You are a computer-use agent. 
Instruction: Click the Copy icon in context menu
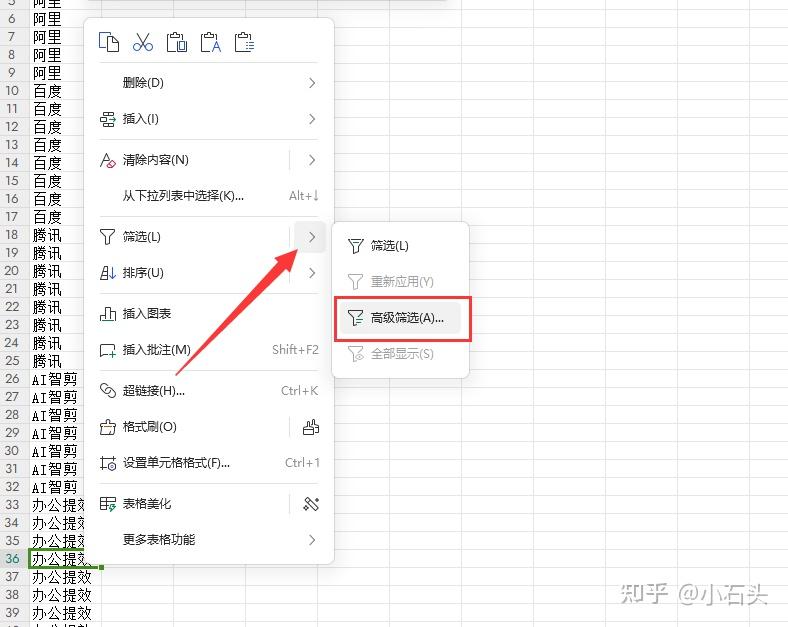(x=109, y=42)
